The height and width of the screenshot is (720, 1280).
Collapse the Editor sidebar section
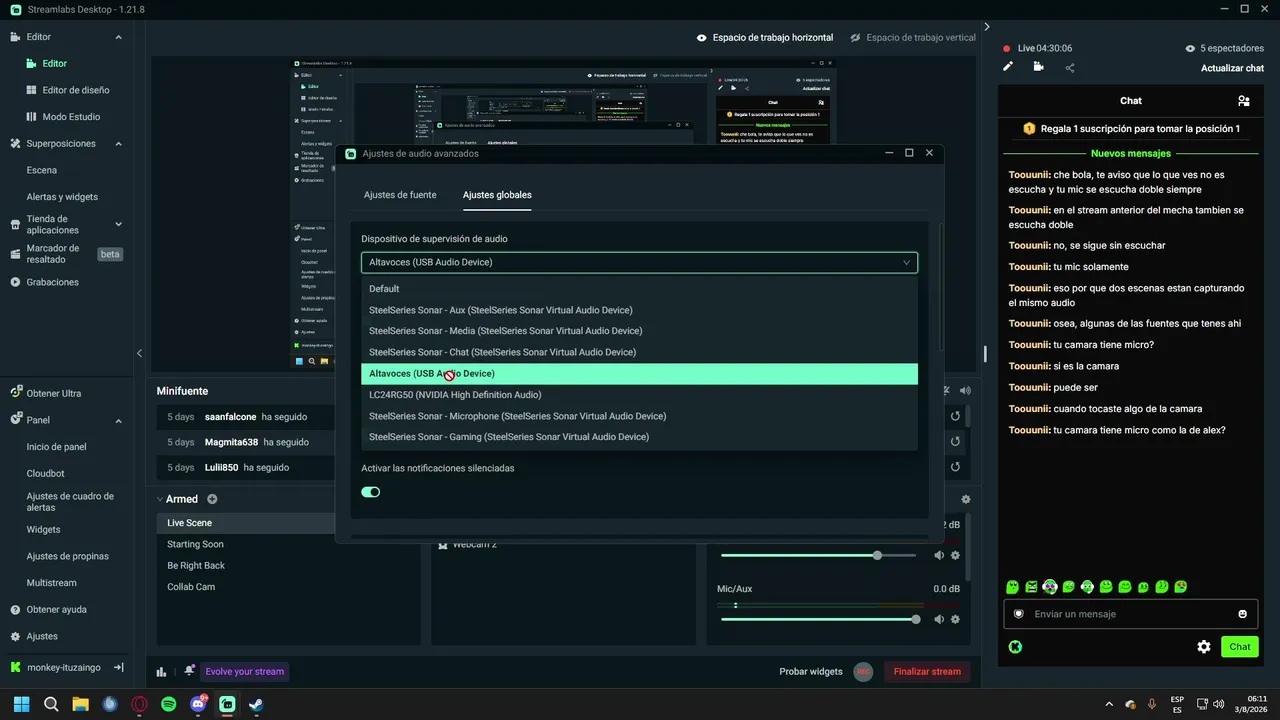tap(118, 37)
